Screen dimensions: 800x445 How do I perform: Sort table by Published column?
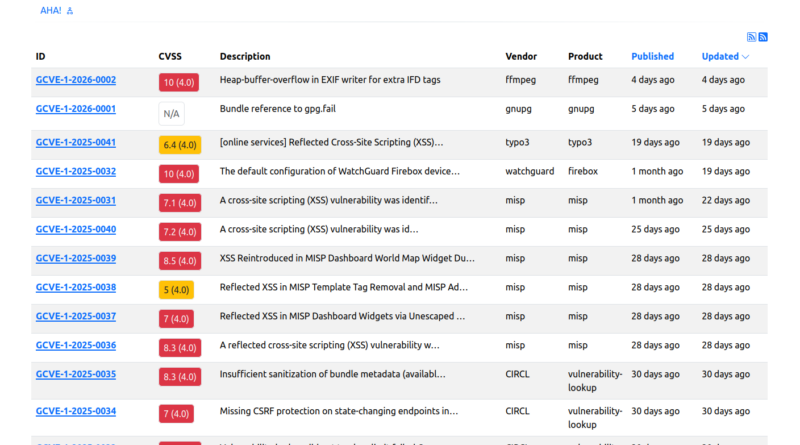pyautogui.click(x=652, y=57)
